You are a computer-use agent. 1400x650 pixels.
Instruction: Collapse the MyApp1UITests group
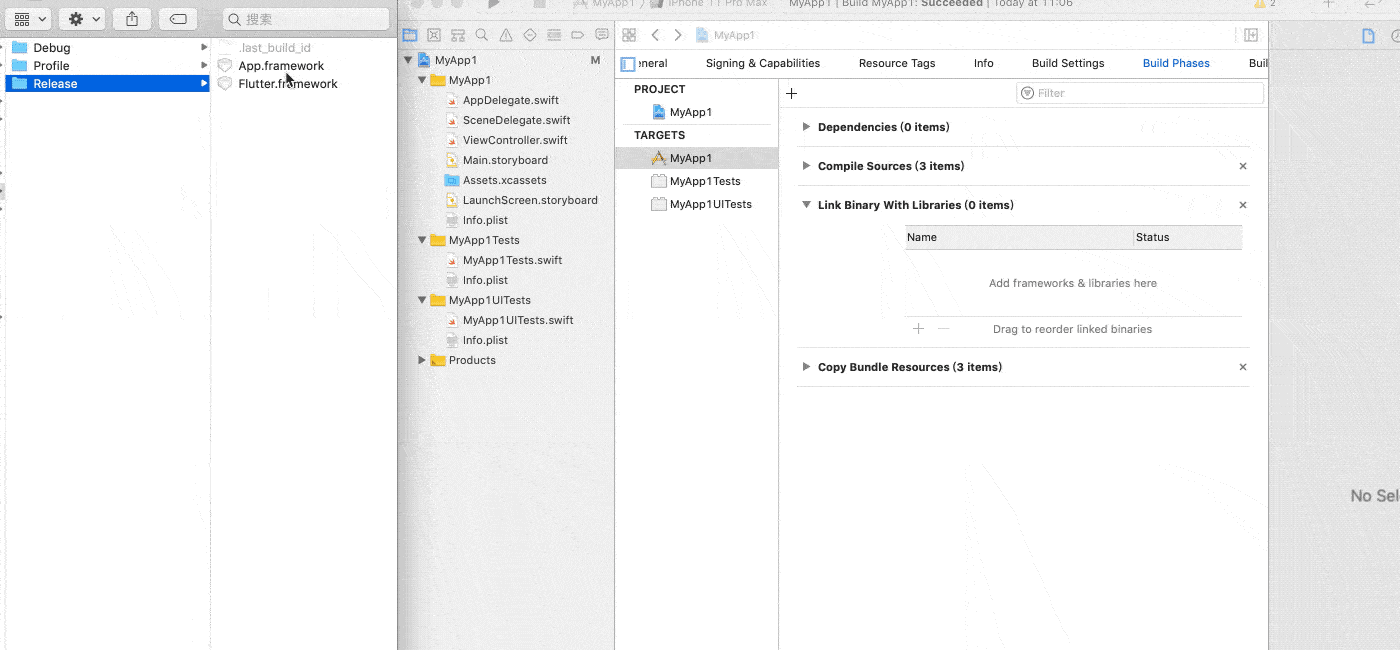[x=422, y=300]
